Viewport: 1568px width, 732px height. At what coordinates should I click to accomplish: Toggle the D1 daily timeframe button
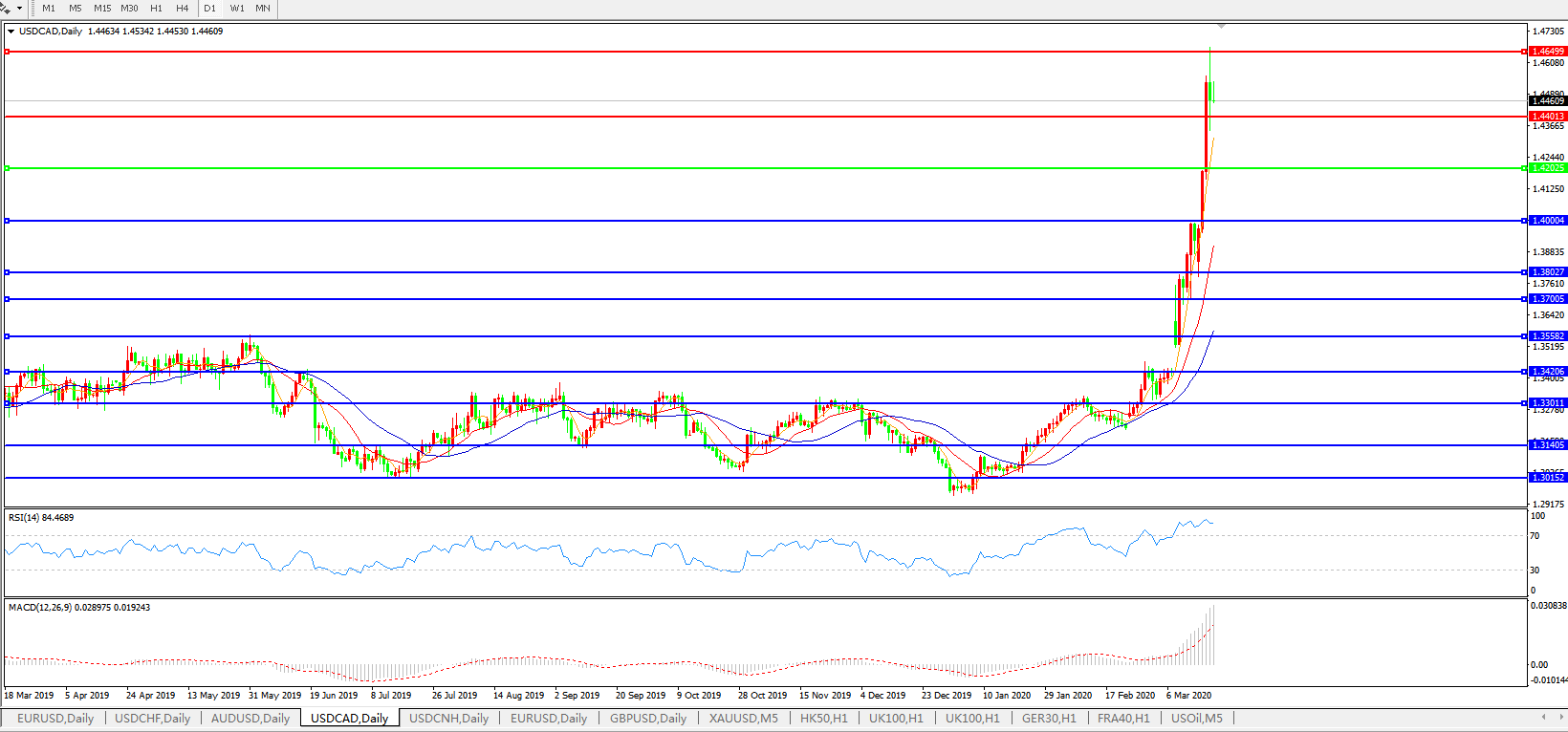(209, 8)
